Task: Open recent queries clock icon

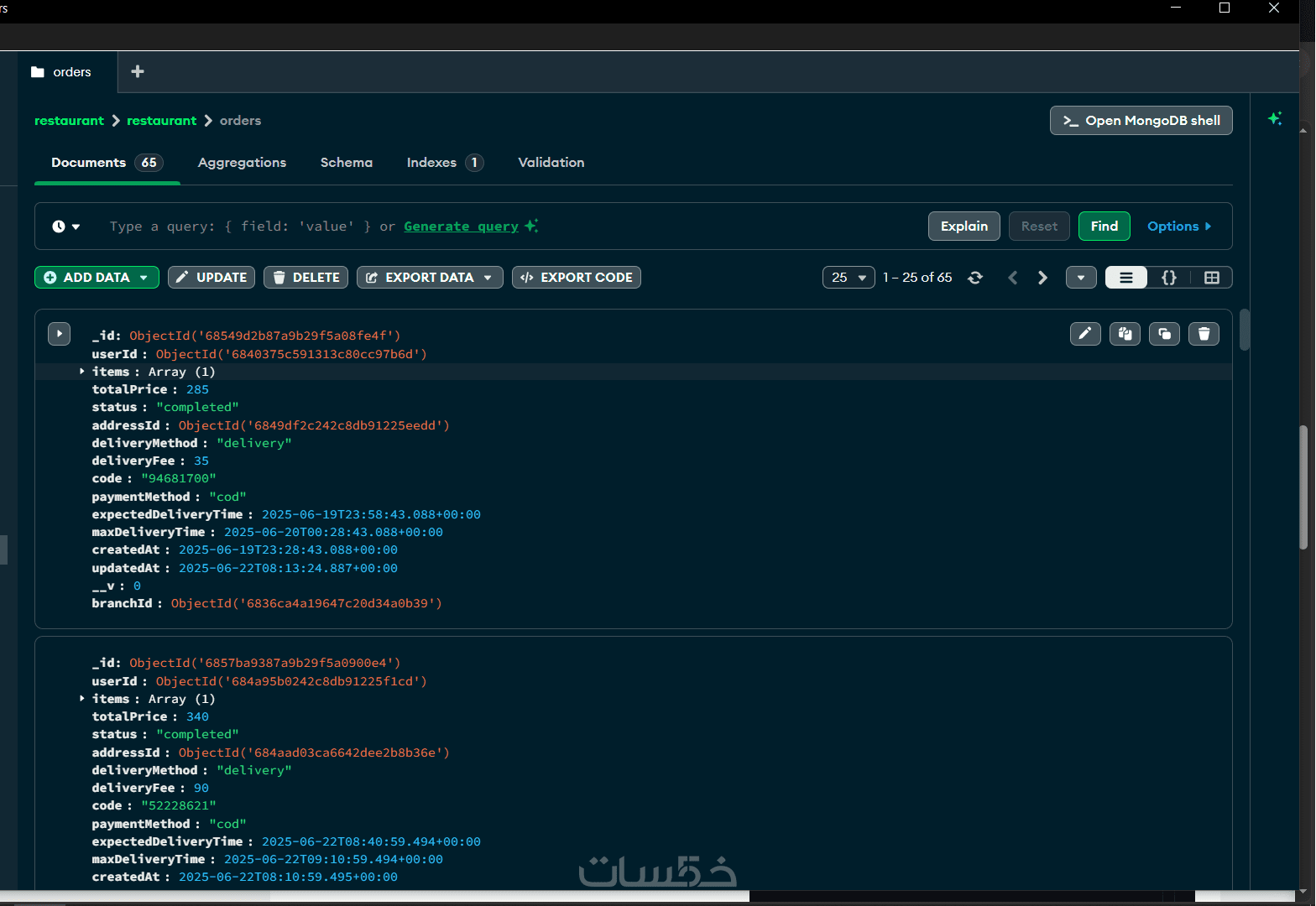Action: pos(65,226)
